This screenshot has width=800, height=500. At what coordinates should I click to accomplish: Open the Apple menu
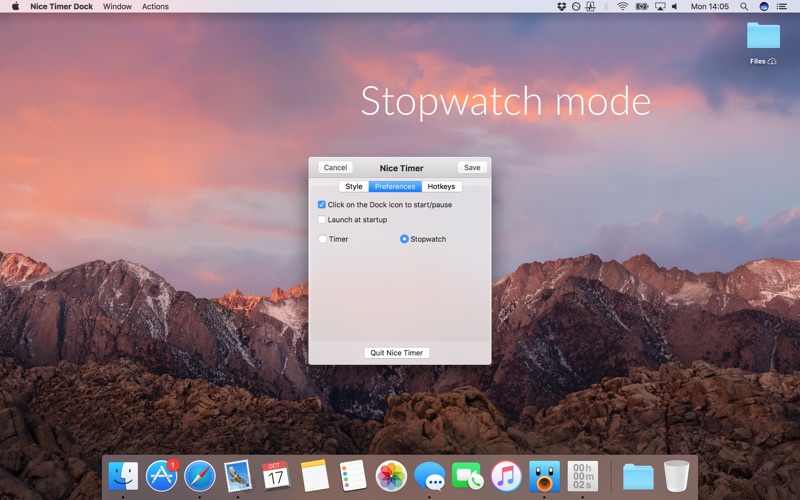coord(15,6)
